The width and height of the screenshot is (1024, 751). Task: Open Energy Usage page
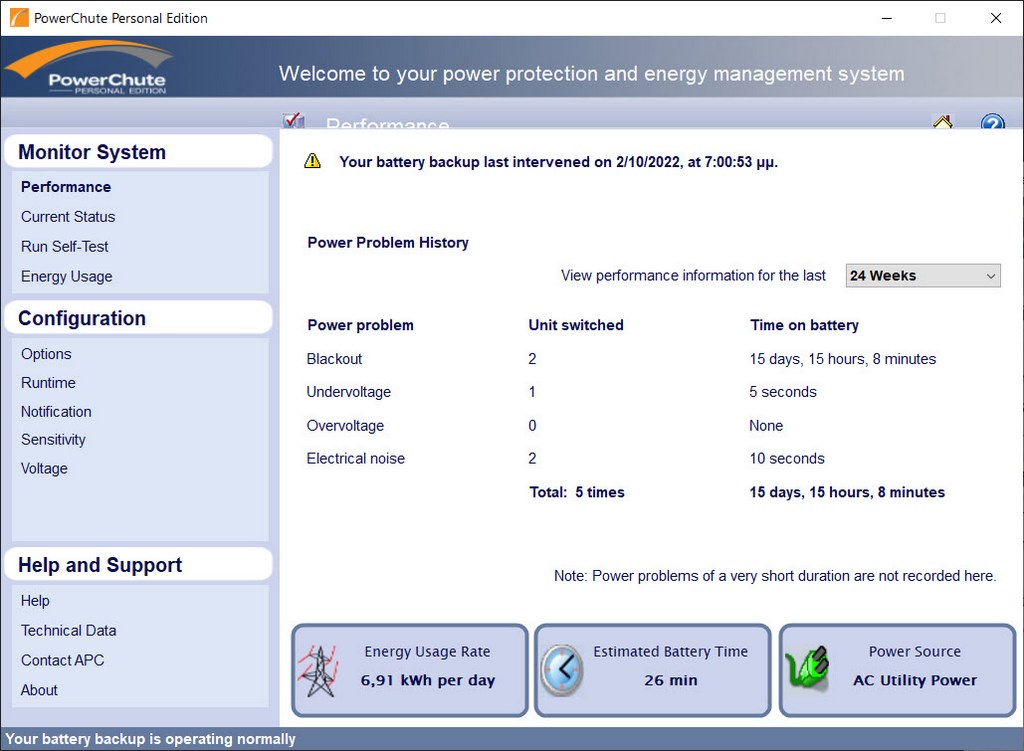tap(67, 277)
